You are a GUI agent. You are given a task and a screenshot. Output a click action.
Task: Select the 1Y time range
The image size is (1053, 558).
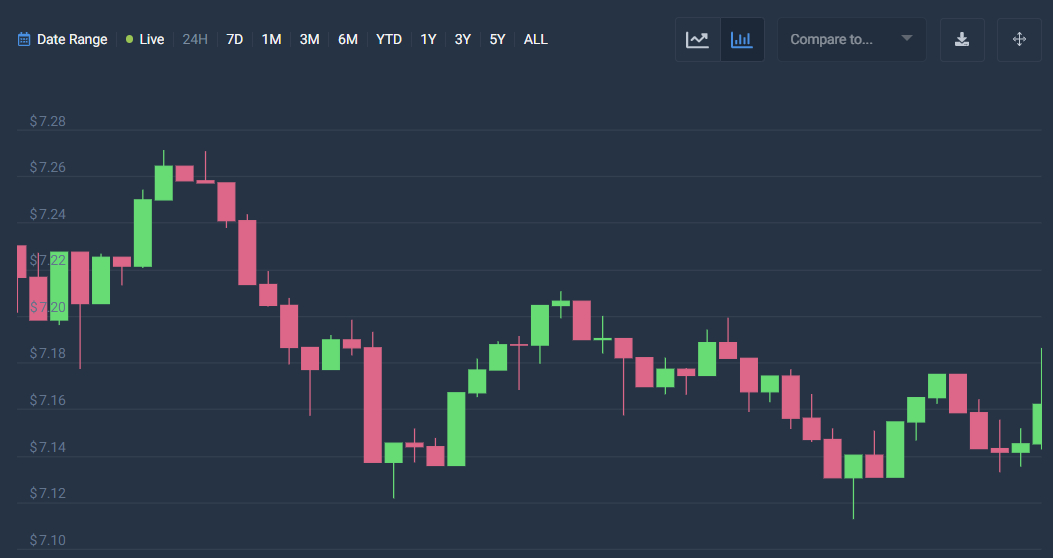(428, 40)
